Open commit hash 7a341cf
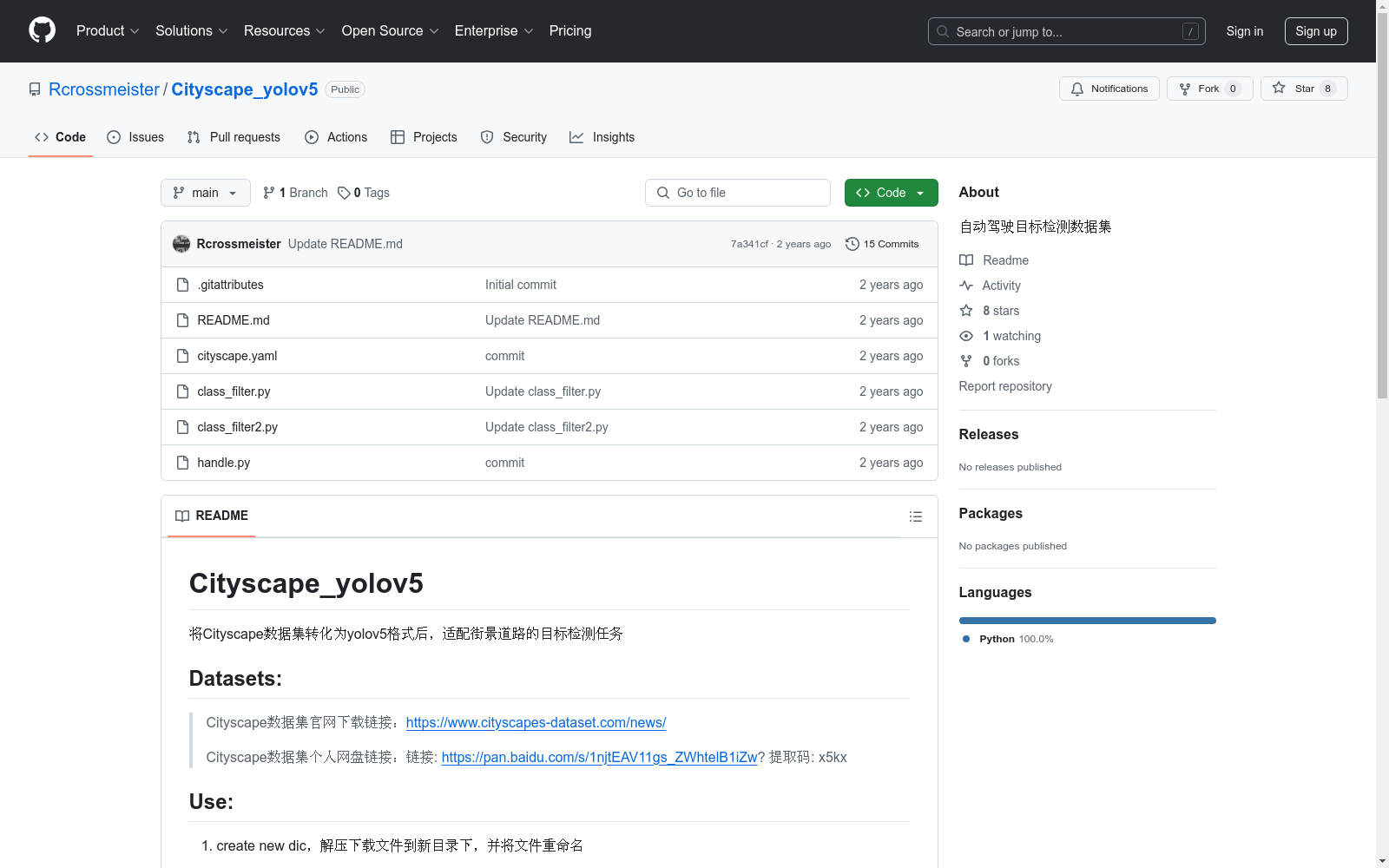Screen dimensions: 1389x868 click(749, 244)
